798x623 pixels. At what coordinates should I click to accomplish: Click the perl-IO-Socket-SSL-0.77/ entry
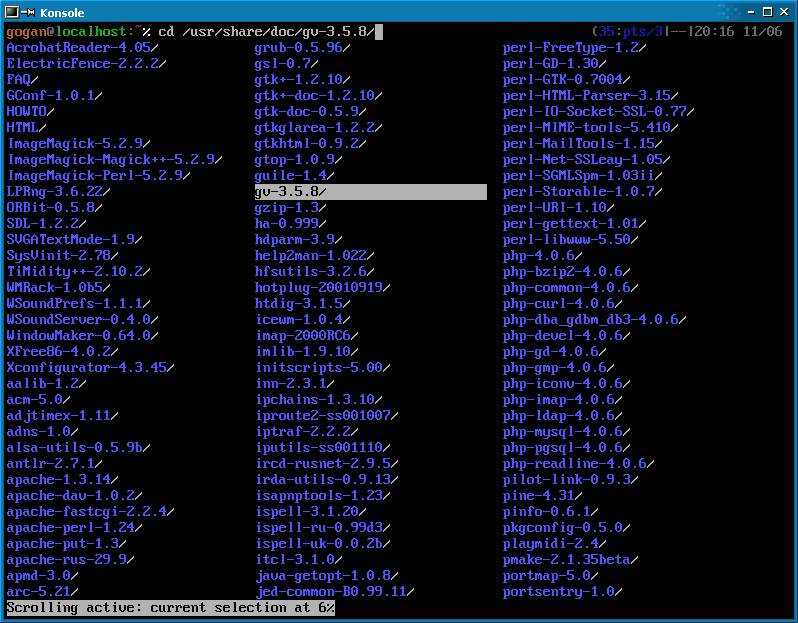tap(598, 112)
